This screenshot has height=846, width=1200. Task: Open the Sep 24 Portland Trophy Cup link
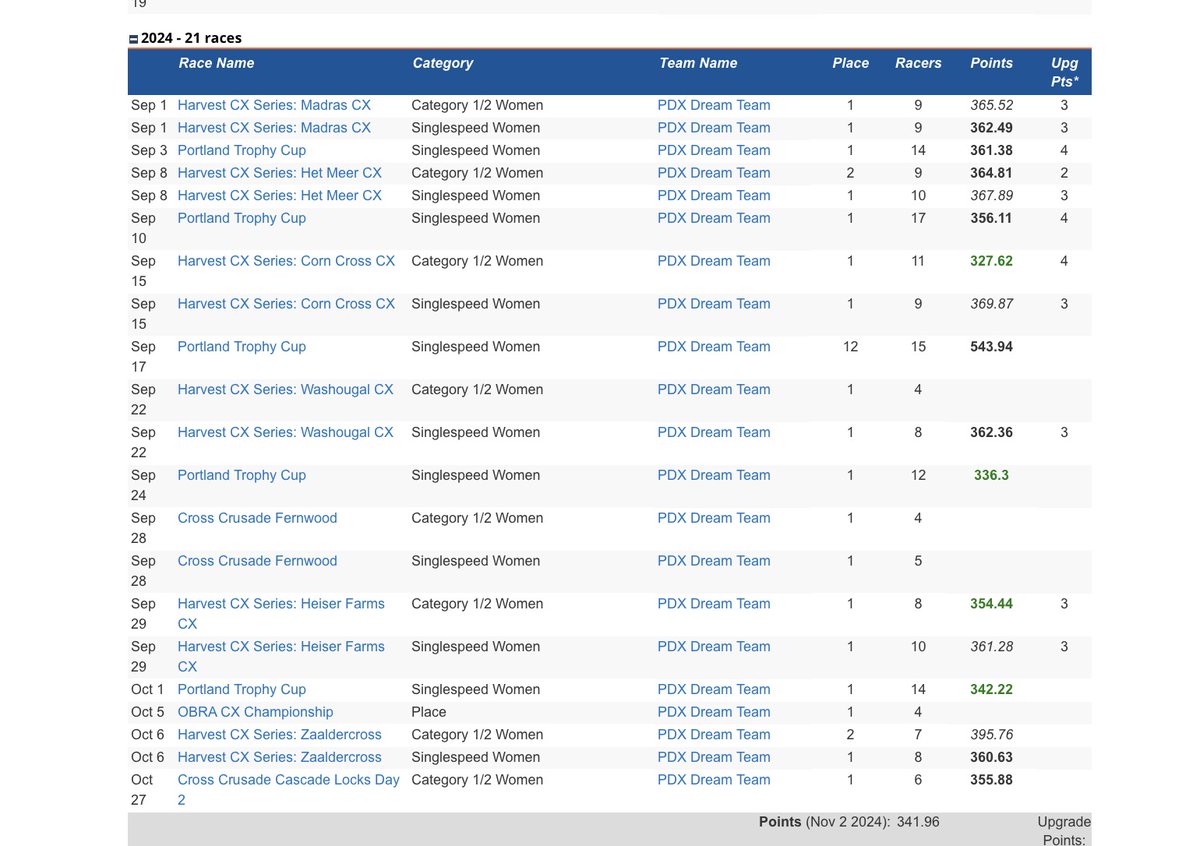click(242, 476)
